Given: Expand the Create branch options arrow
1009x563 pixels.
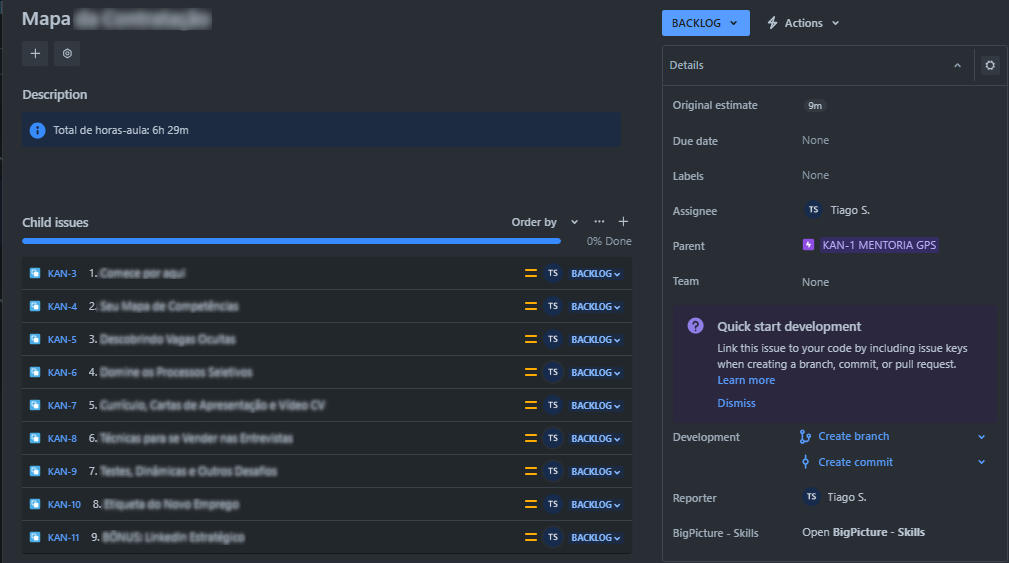Looking at the screenshot, I should pos(981,437).
